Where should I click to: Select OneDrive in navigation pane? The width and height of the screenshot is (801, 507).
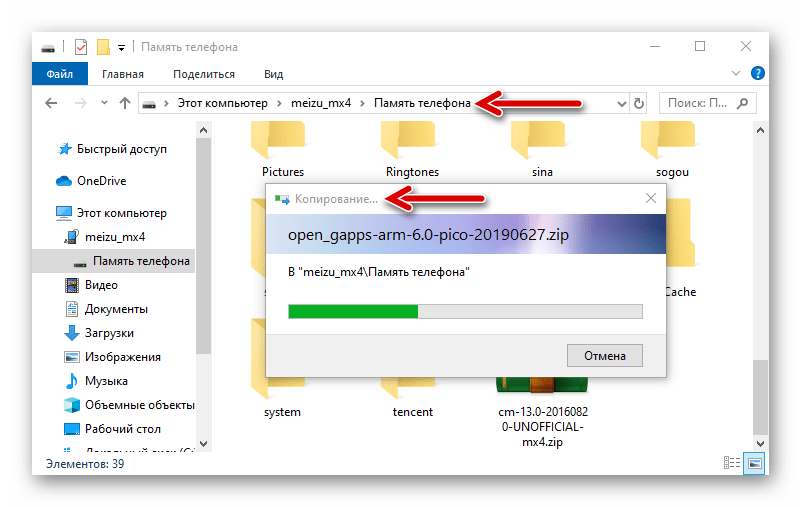pyautogui.click(x=101, y=181)
